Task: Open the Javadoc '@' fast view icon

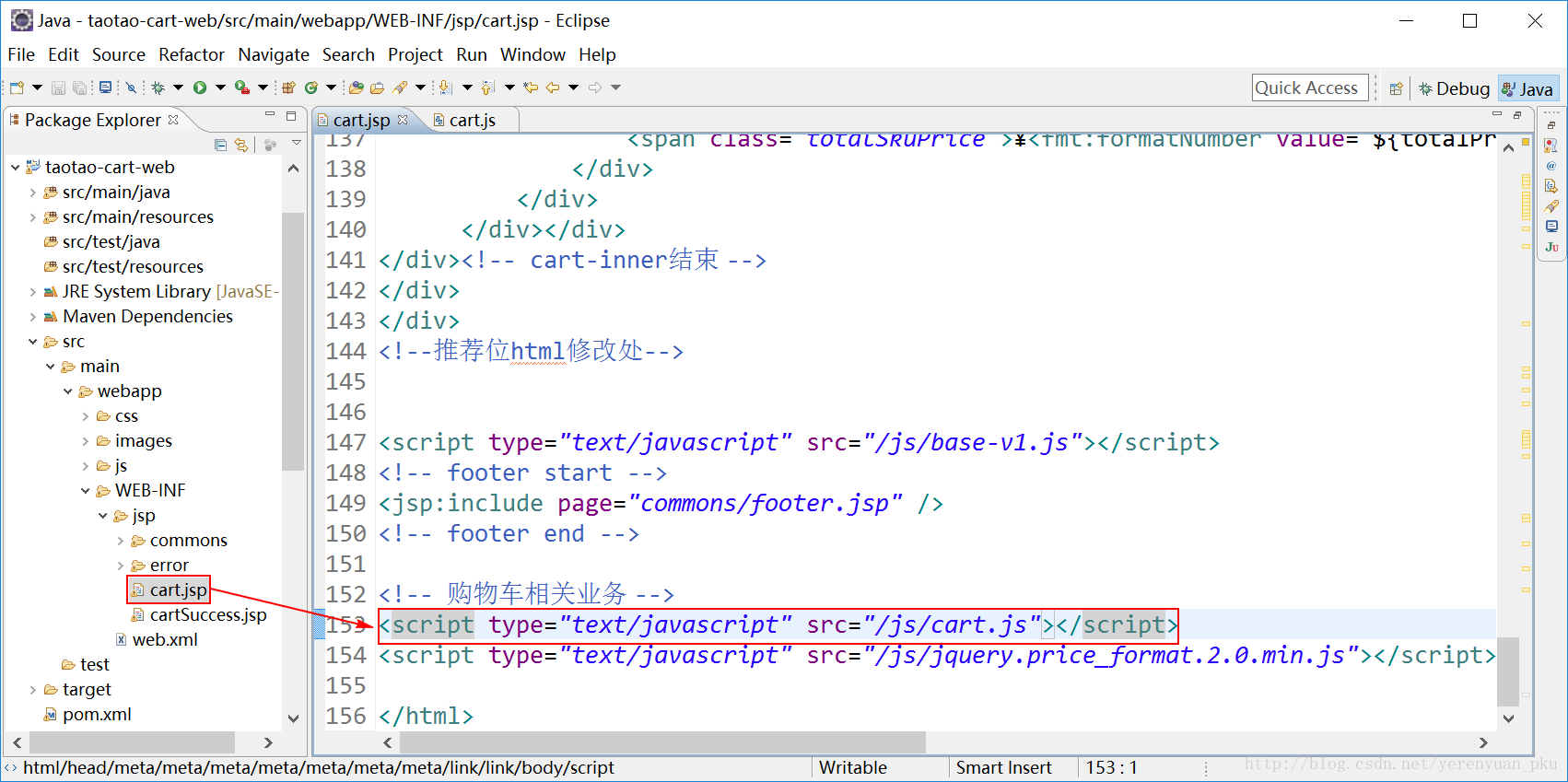Action: (1551, 166)
